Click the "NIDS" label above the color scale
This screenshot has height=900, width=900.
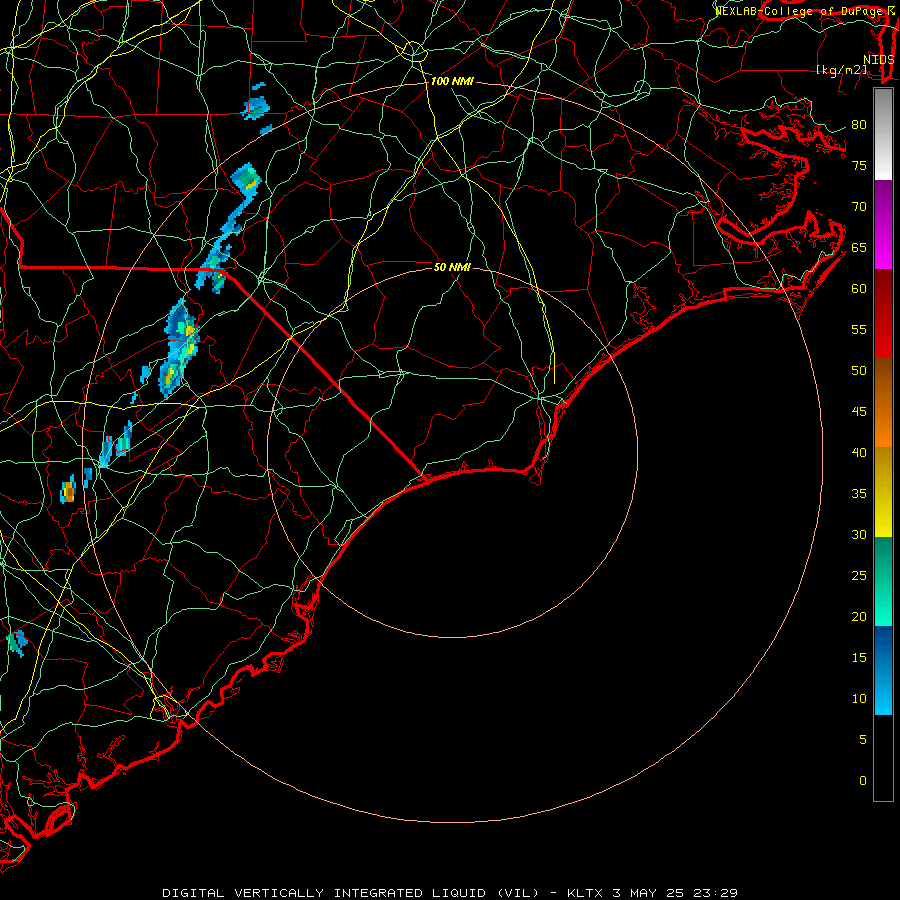[x=878, y=59]
